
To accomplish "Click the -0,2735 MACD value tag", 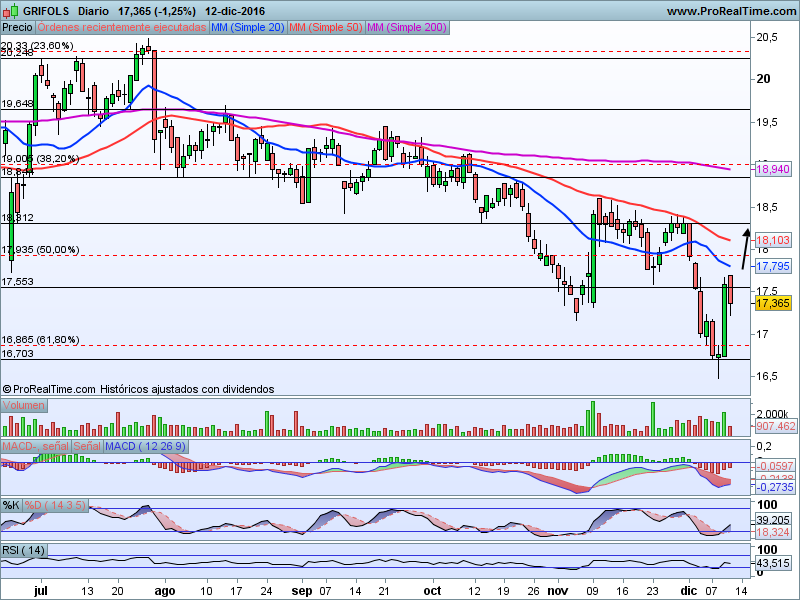I will [774, 487].
